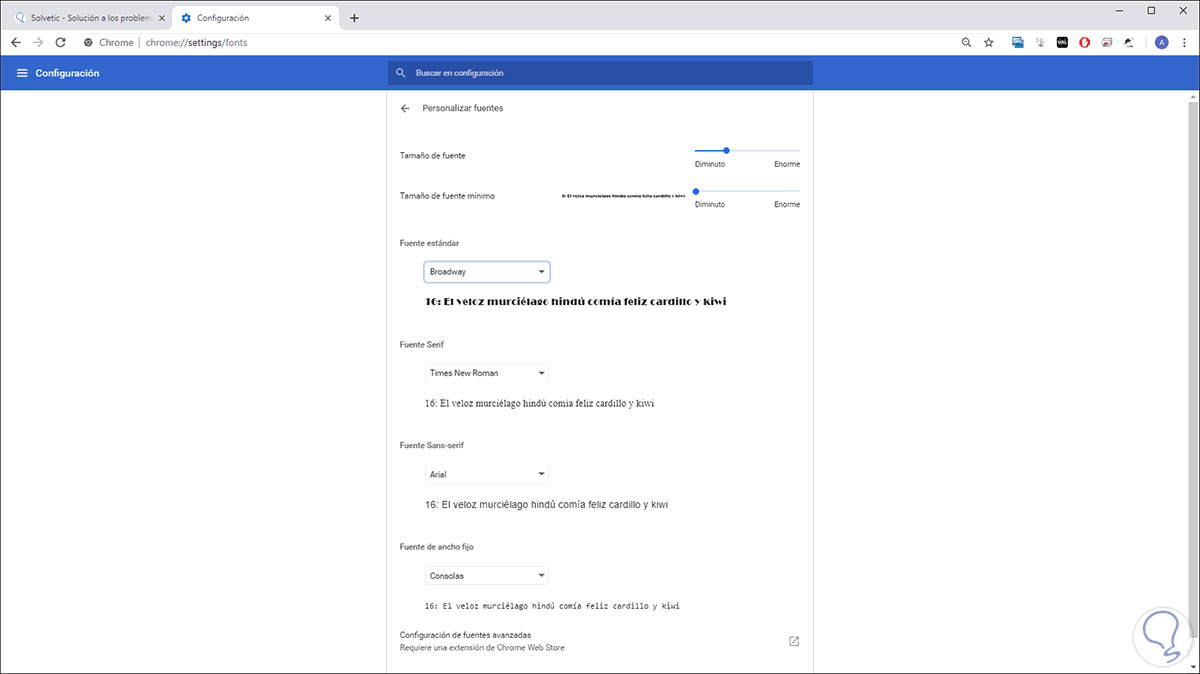
Task: Click the feather pen extension icon
Action: tap(1129, 43)
